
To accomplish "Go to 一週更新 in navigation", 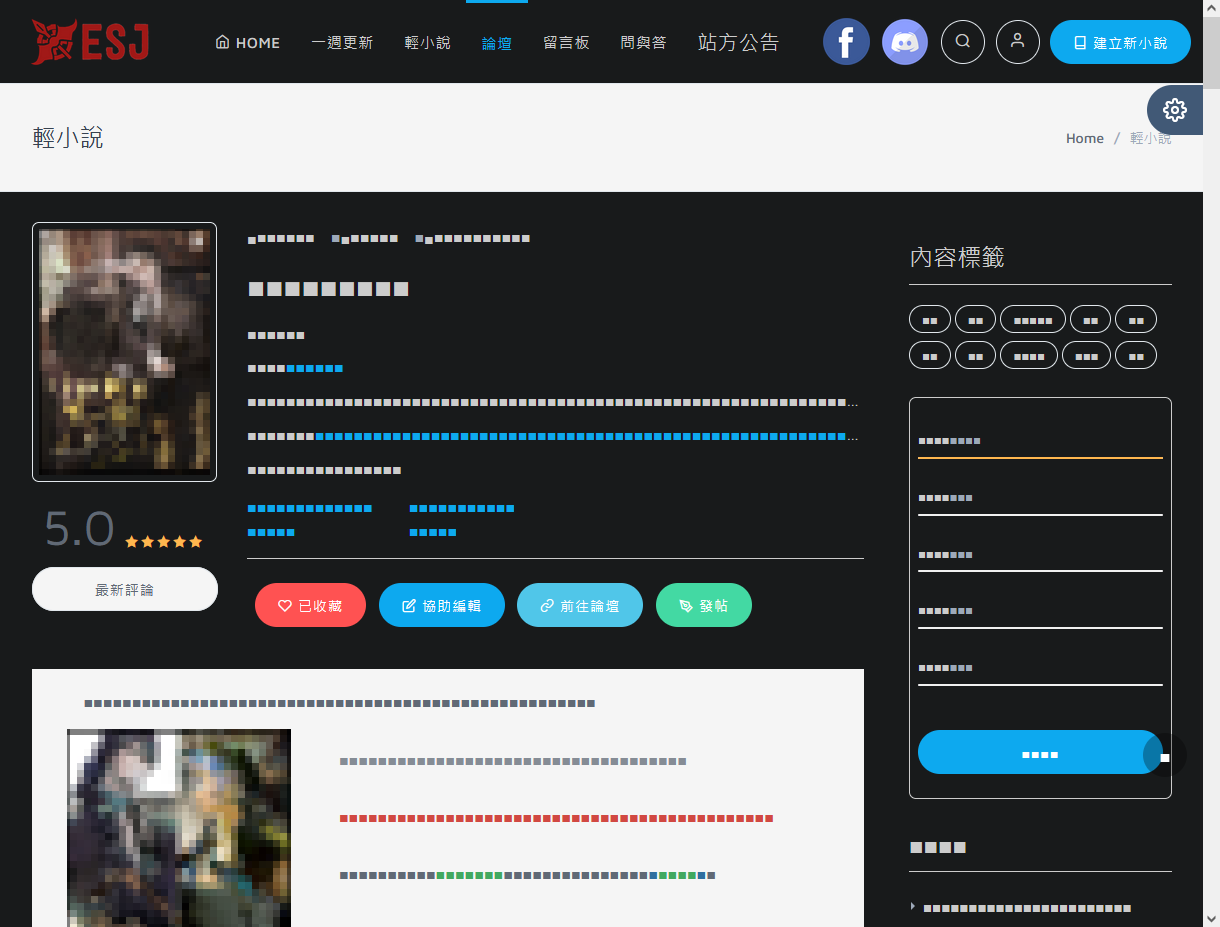I will pos(342,43).
